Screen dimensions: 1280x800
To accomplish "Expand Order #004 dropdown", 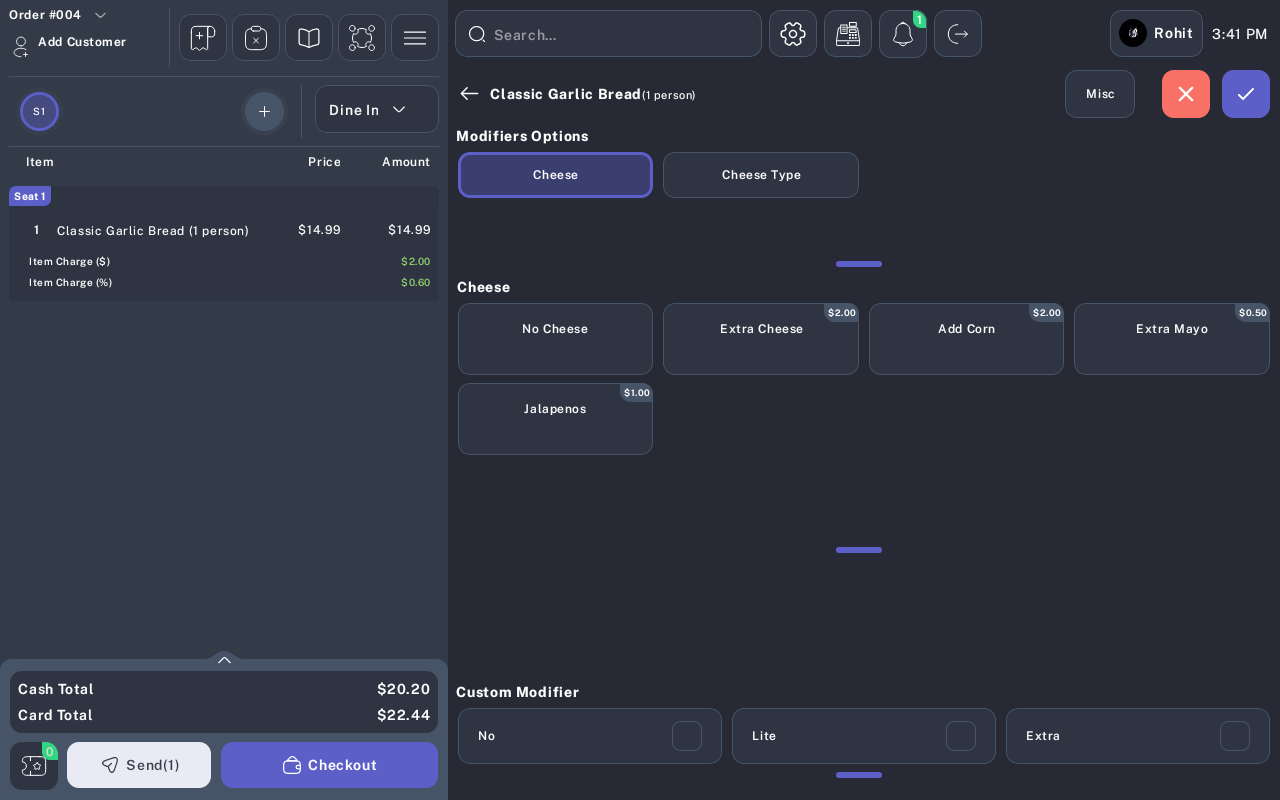I will 100,15.
